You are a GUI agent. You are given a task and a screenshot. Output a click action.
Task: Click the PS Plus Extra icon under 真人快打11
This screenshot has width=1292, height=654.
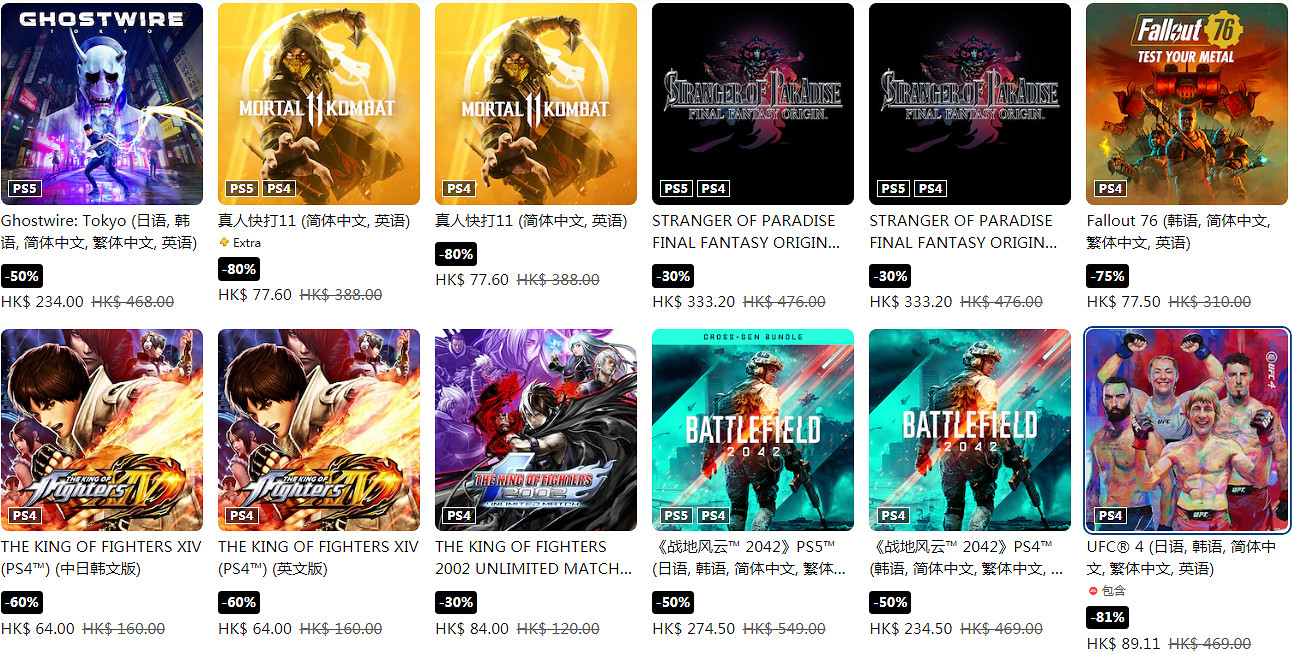pyautogui.click(x=224, y=243)
